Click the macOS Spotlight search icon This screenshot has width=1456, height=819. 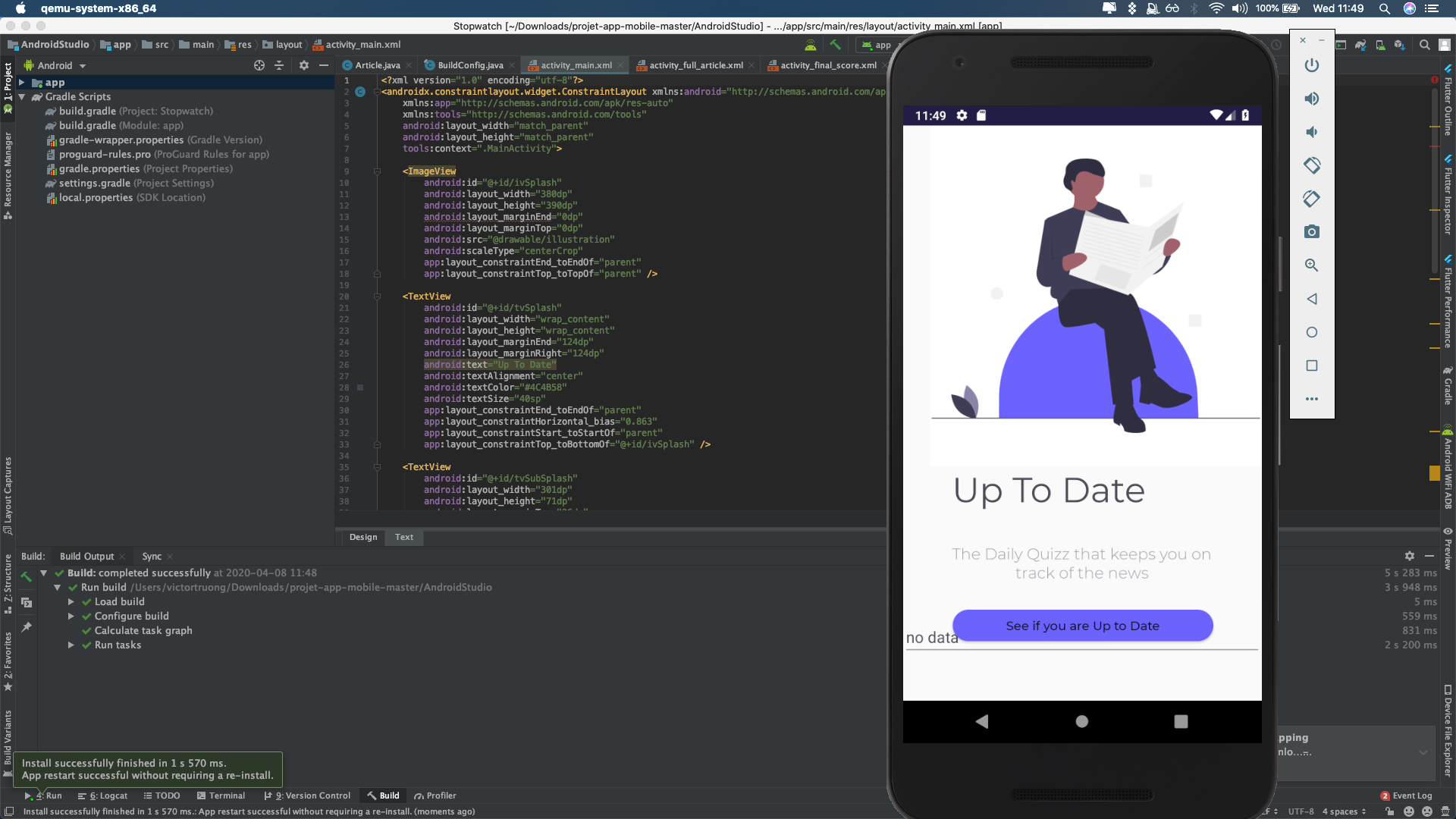(1384, 8)
